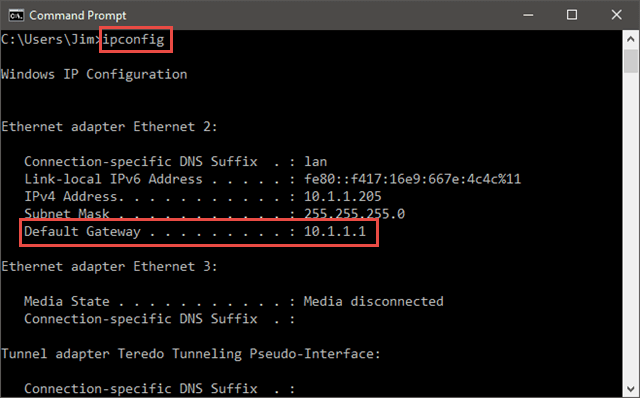640x398 pixels.
Task: Click the Link-local IPv6 address value
Action: 412,179
